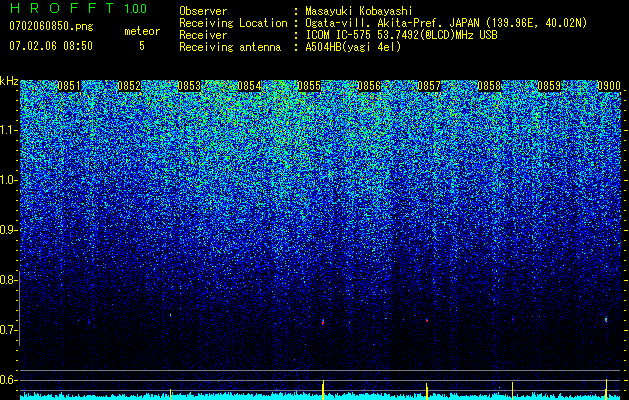Image resolution: width=629 pixels, height=400 pixels.
Task: Click the 1.0 kHz frequency axis label
Action: tap(7, 181)
